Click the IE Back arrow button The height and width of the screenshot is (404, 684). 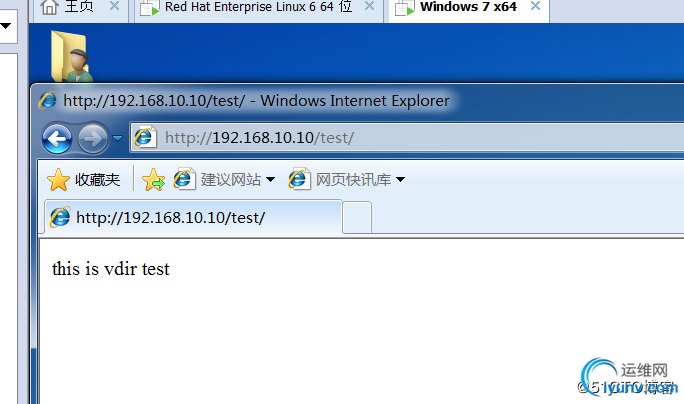pyautogui.click(x=57, y=139)
